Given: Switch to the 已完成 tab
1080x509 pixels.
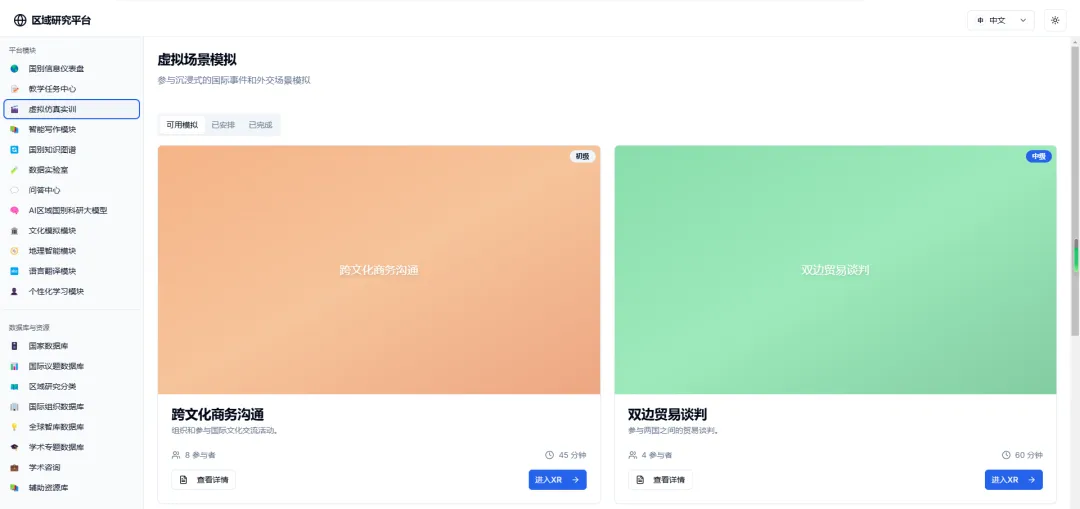Looking at the screenshot, I should 260,125.
